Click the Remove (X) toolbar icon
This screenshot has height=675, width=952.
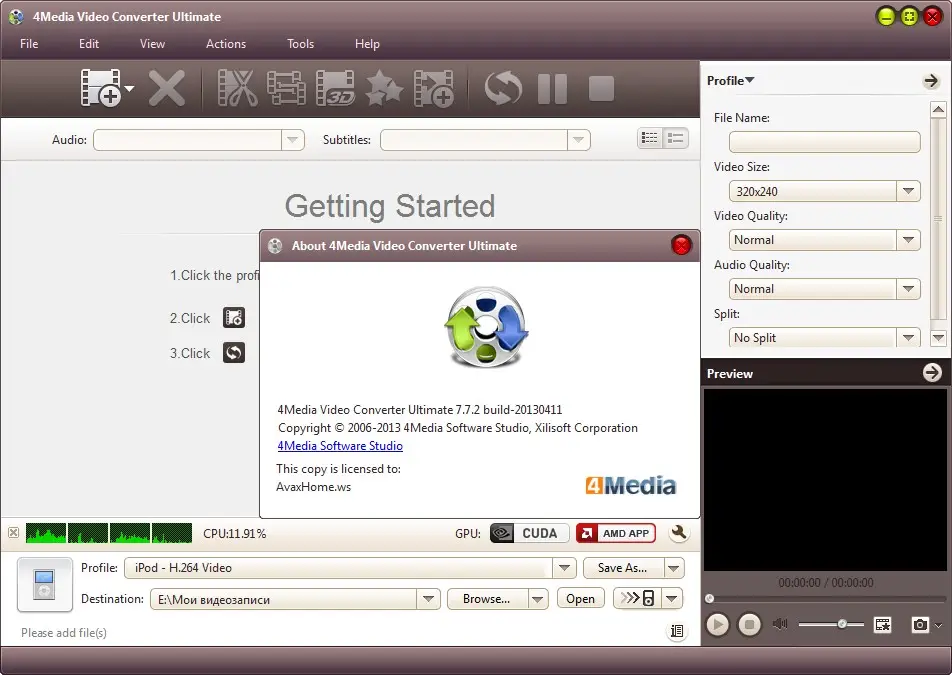[x=166, y=89]
